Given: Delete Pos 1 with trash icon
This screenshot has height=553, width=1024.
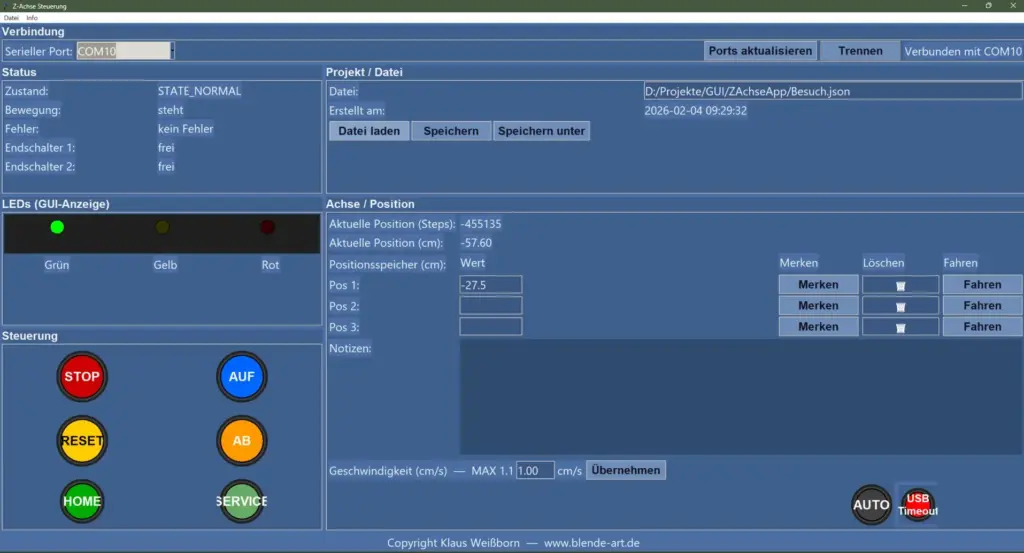Looking at the screenshot, I should (901, 285).
